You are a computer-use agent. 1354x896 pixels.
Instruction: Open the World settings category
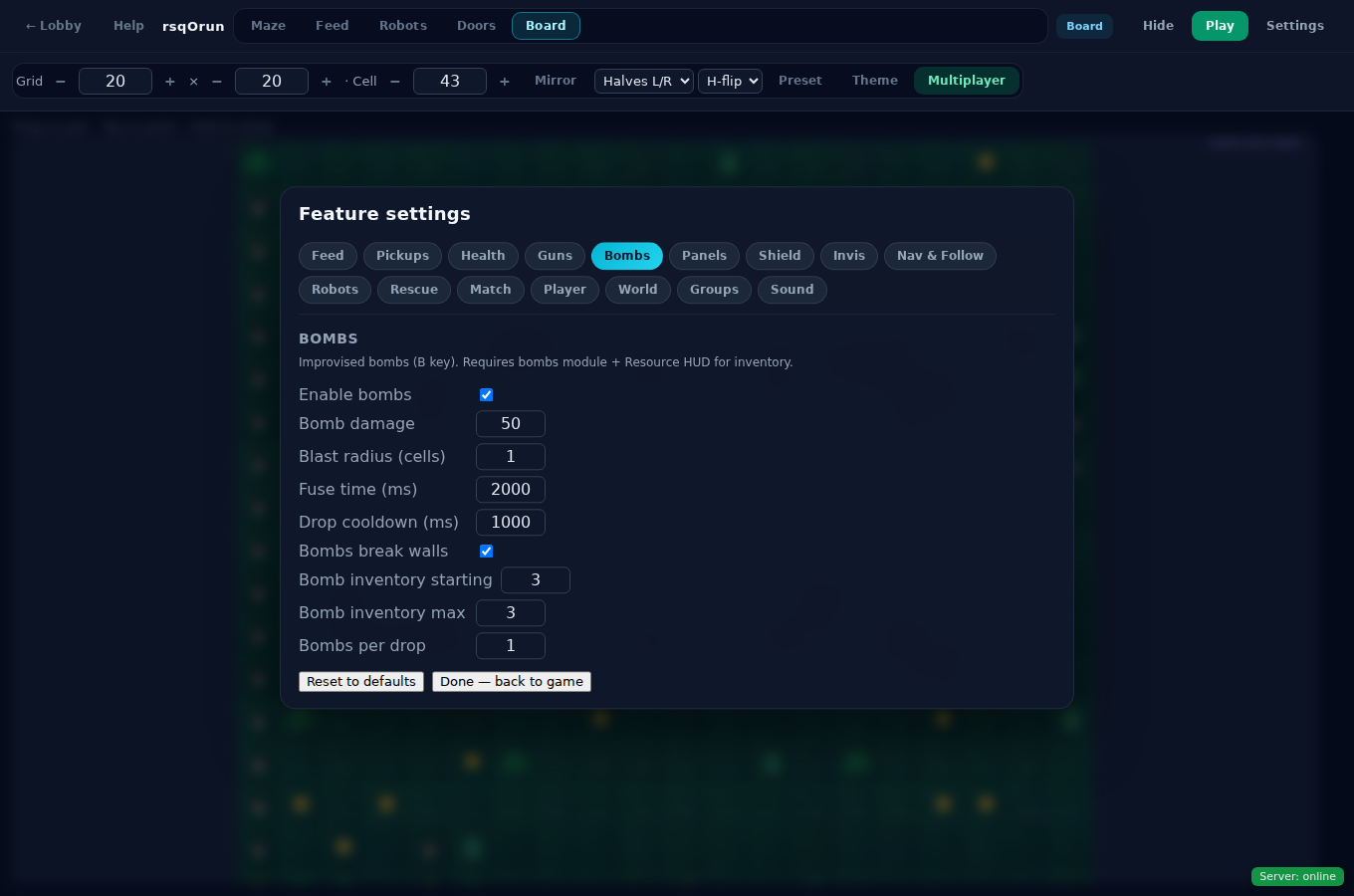coord(638,290)
